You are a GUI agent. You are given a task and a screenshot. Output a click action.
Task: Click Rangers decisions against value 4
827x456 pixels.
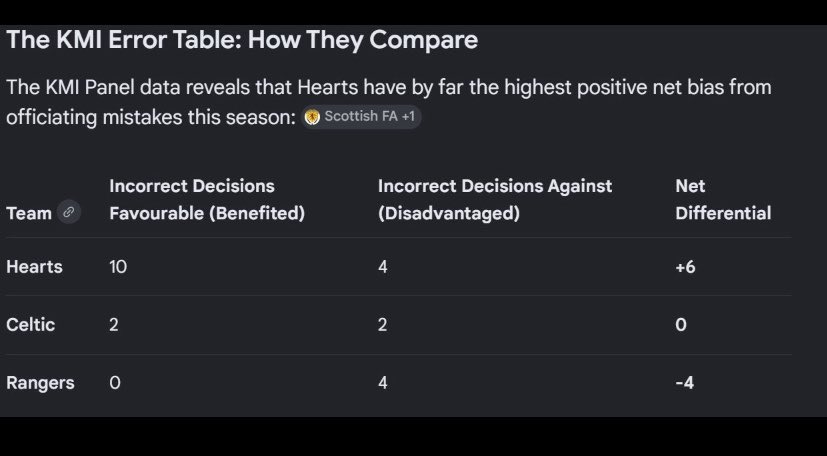(383, 383)
